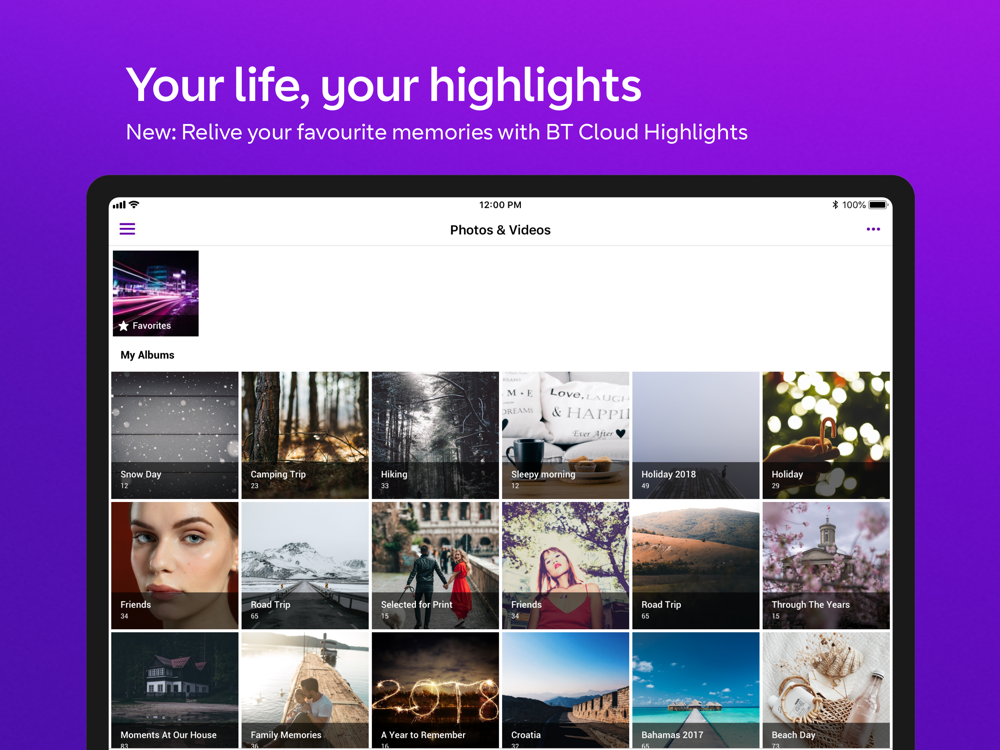Open the Bahamas 2017 album
Viewport: 1000px width, 750px height.
click(x=696, y=691)
